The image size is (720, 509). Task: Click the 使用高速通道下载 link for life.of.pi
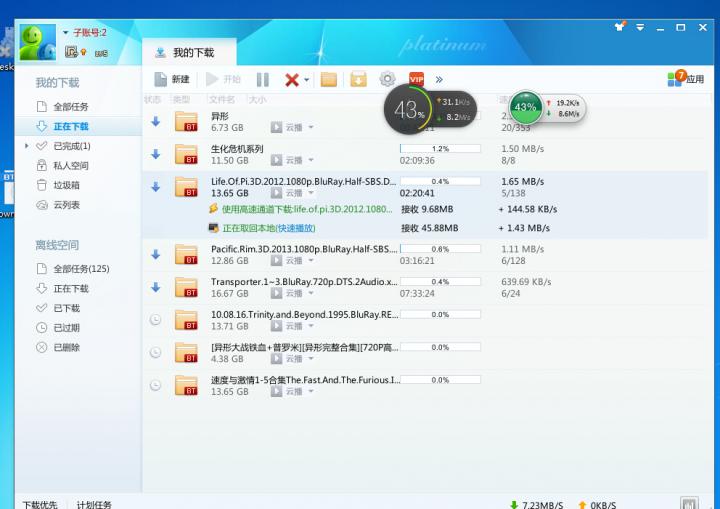tap(307, 209)
